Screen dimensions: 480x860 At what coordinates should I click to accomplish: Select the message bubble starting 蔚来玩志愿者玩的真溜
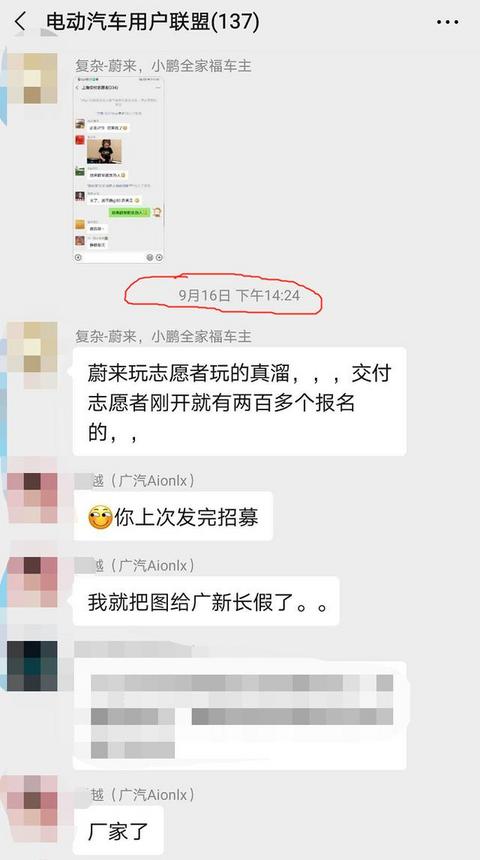point(240,401)
